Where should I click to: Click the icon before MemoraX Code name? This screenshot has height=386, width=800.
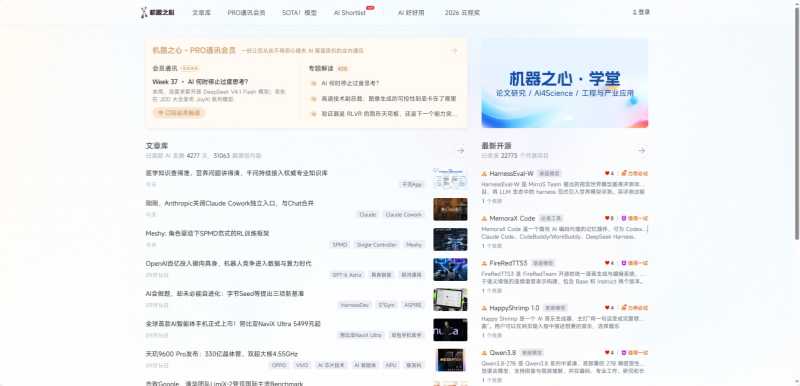484,218
